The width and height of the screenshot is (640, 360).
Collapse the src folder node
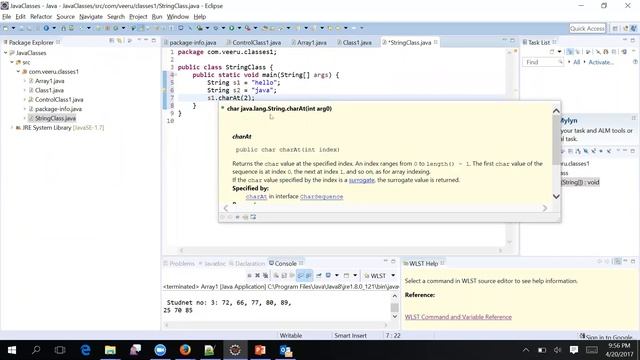point(12,62)
